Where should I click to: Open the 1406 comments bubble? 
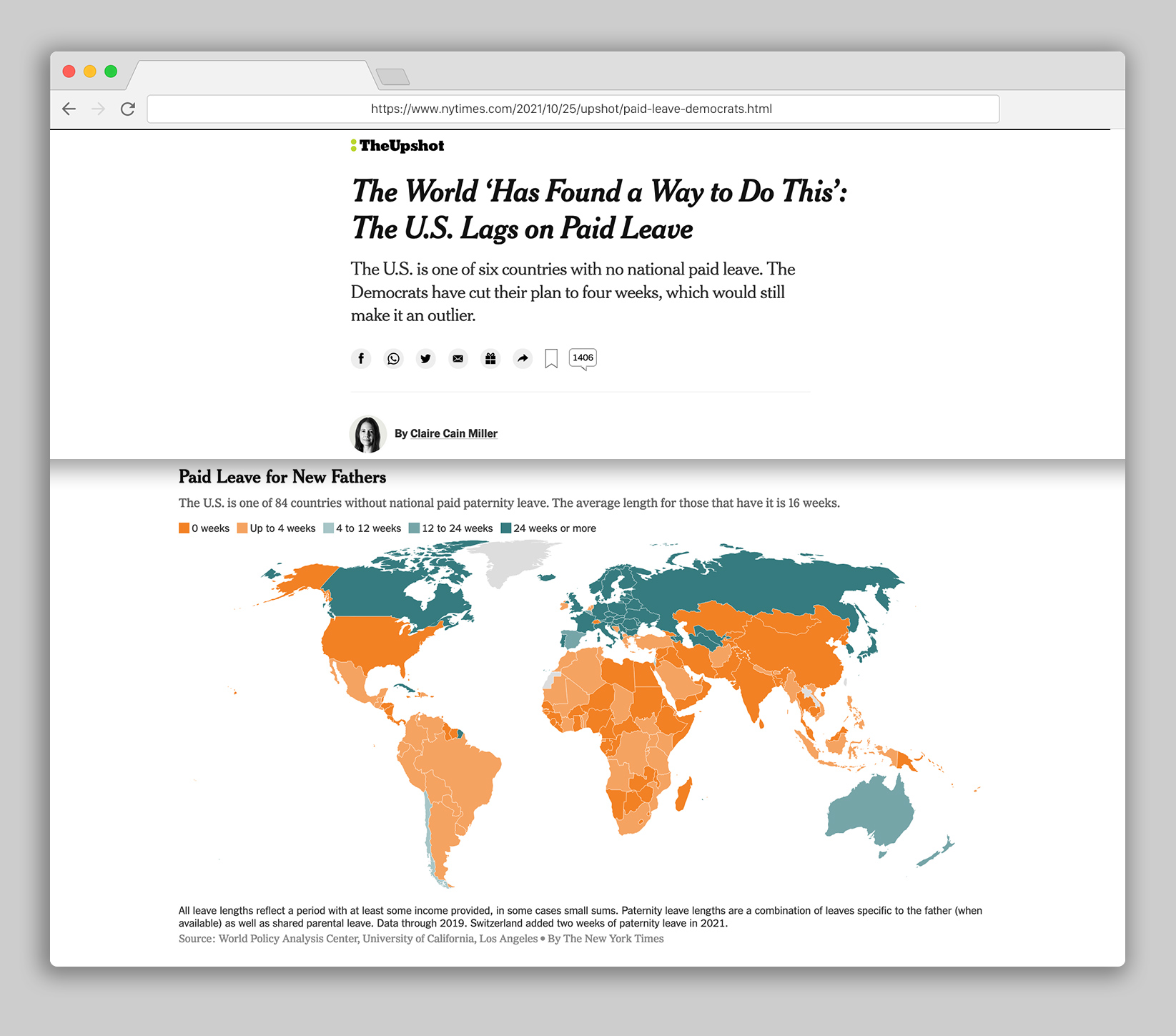(x=583, y=357)
